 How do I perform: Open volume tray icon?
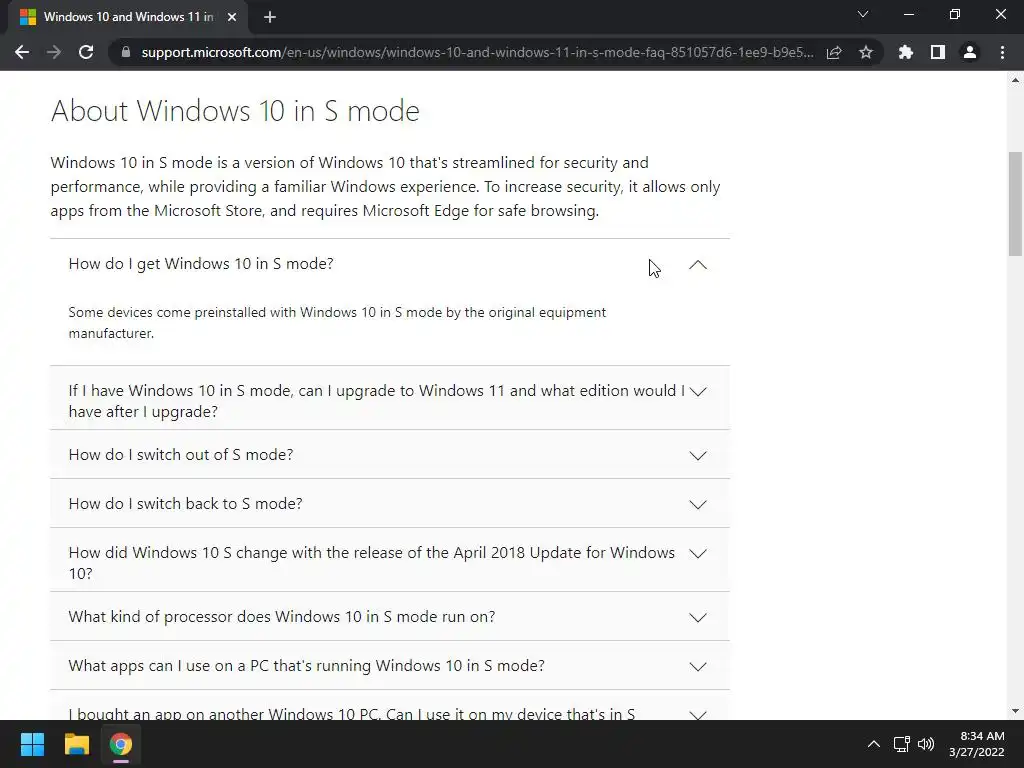(926, 744)
